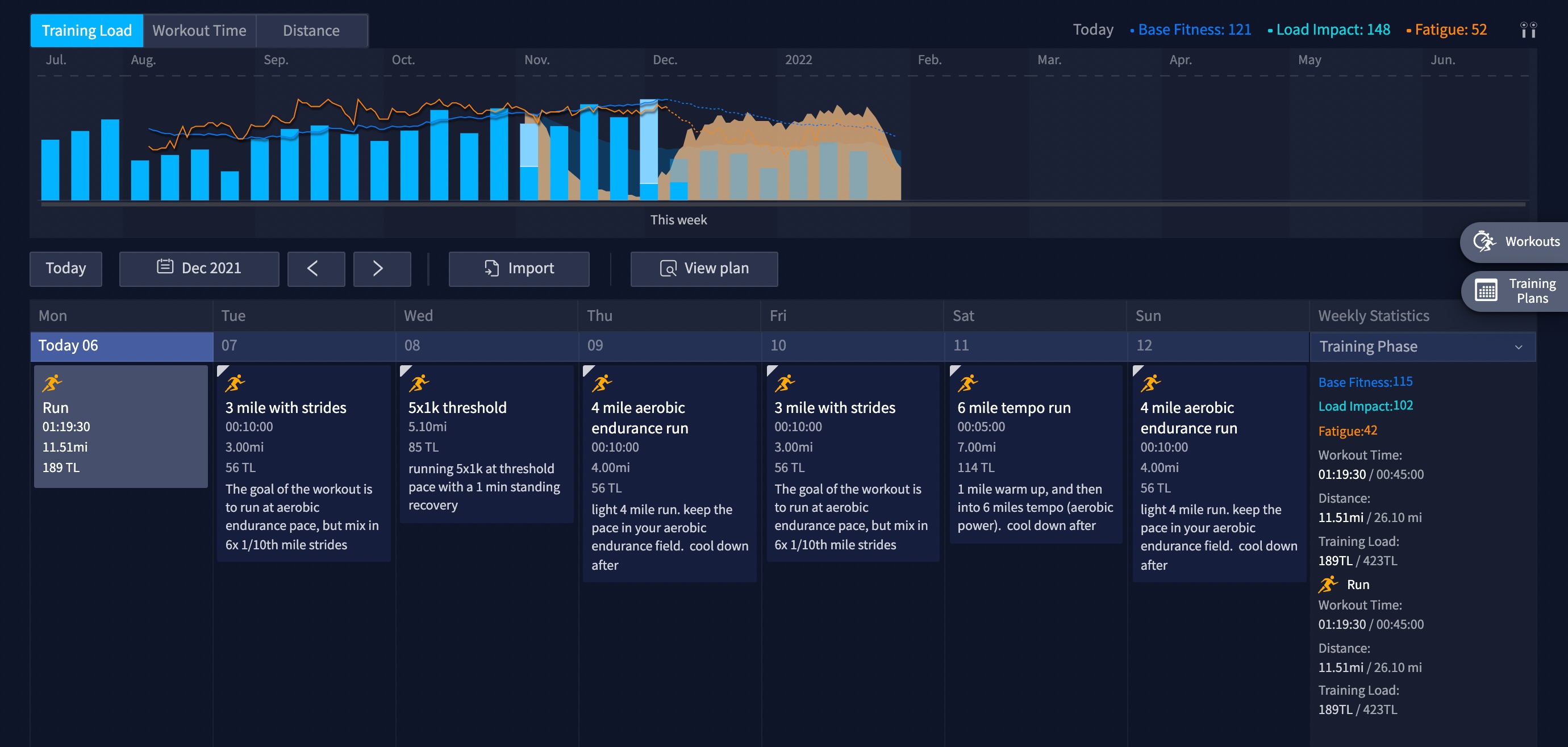Click the run icon on 6 mile tempo run

[x=968, y=383]
